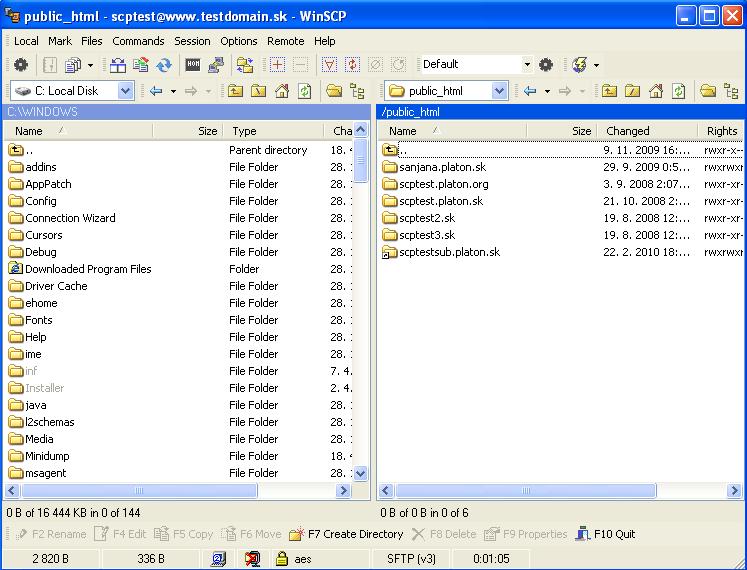Viewport: 747px width, 570px height.
Task: Open the Files menu
Action: click(91, 41)
